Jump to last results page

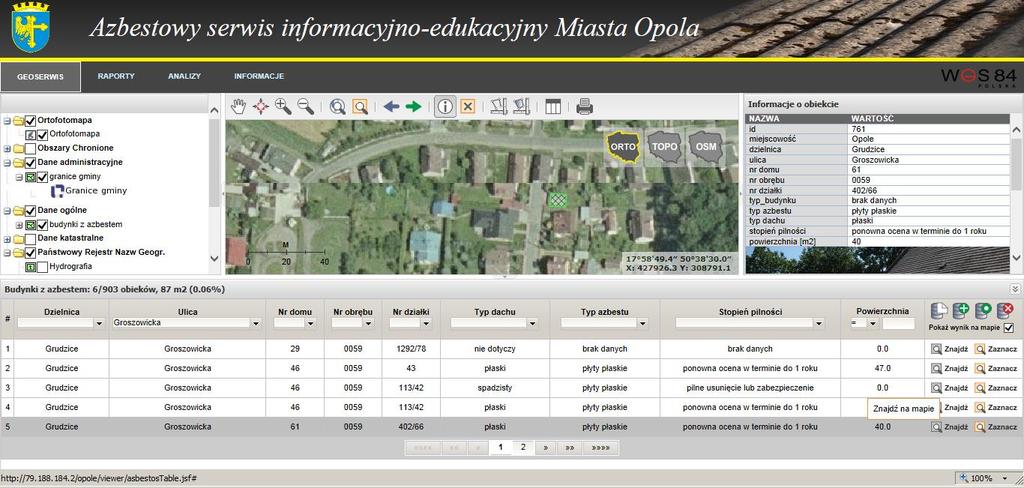click(601, 447)
